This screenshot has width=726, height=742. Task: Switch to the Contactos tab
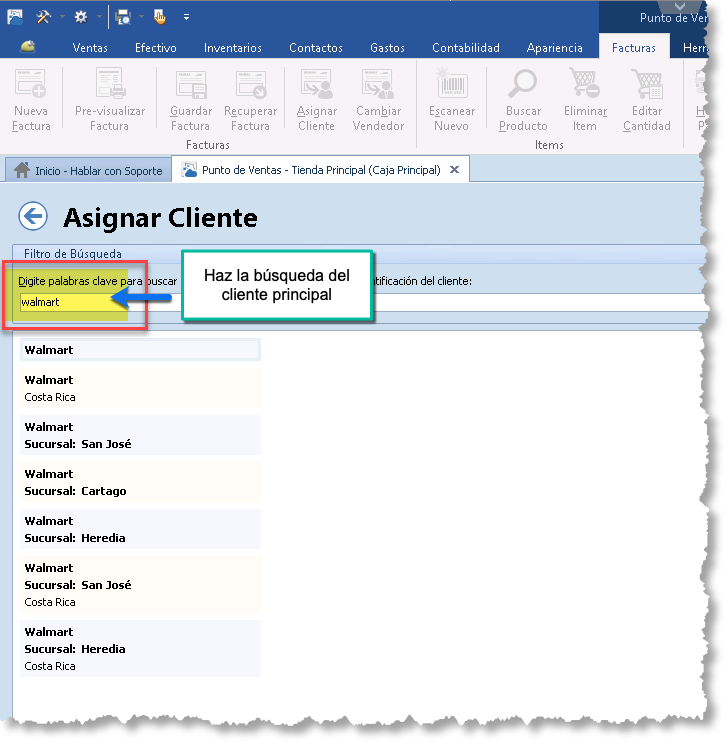pos(316,48)
